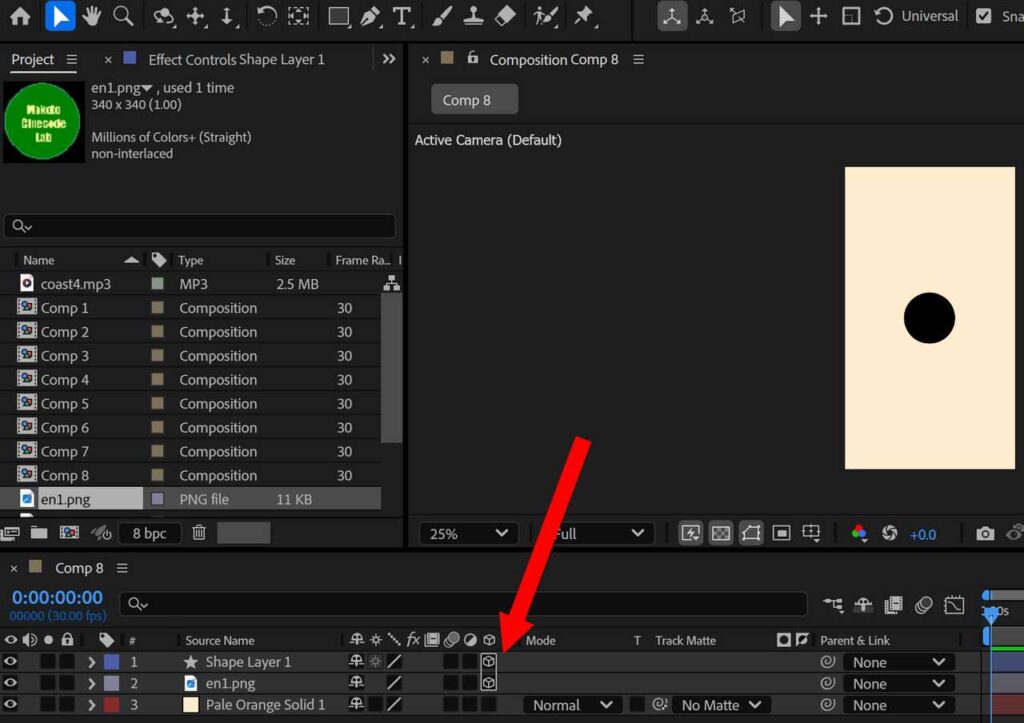This screenshot has height=723, width=1024.
Task: Toggle Mask and Shape Path Visibility
Action: 751,534
